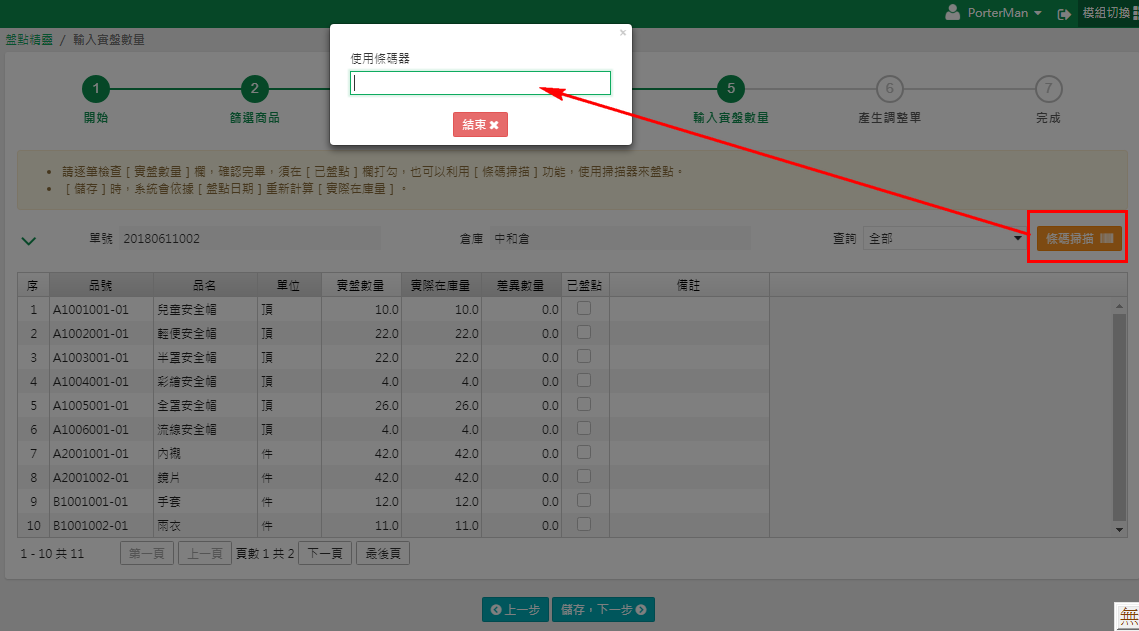Select step 6 產生調整單 circle
The image size is (1139, 631).
click(889, 89)
